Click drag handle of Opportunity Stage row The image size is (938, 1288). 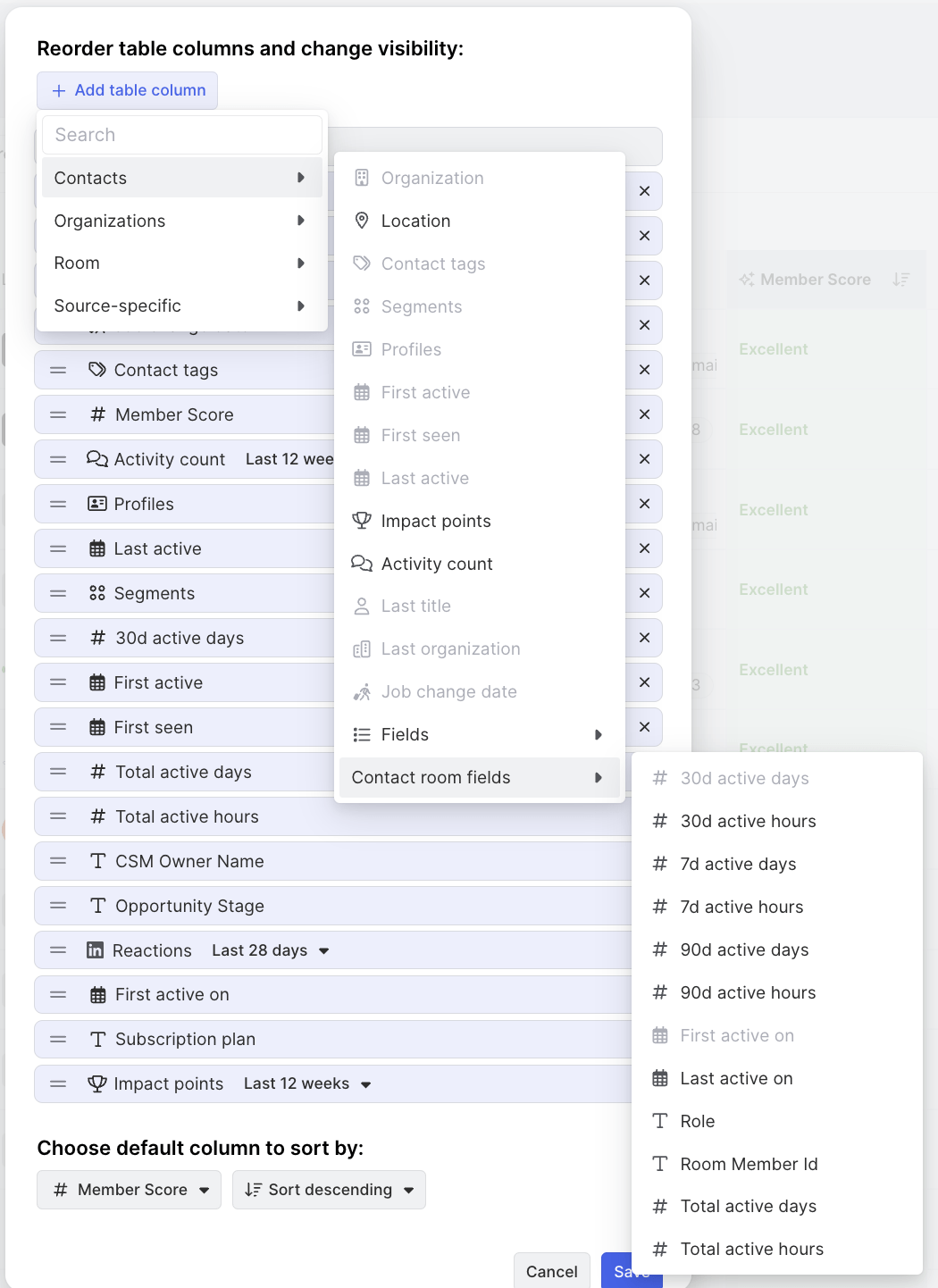click(x=58, y=906)
